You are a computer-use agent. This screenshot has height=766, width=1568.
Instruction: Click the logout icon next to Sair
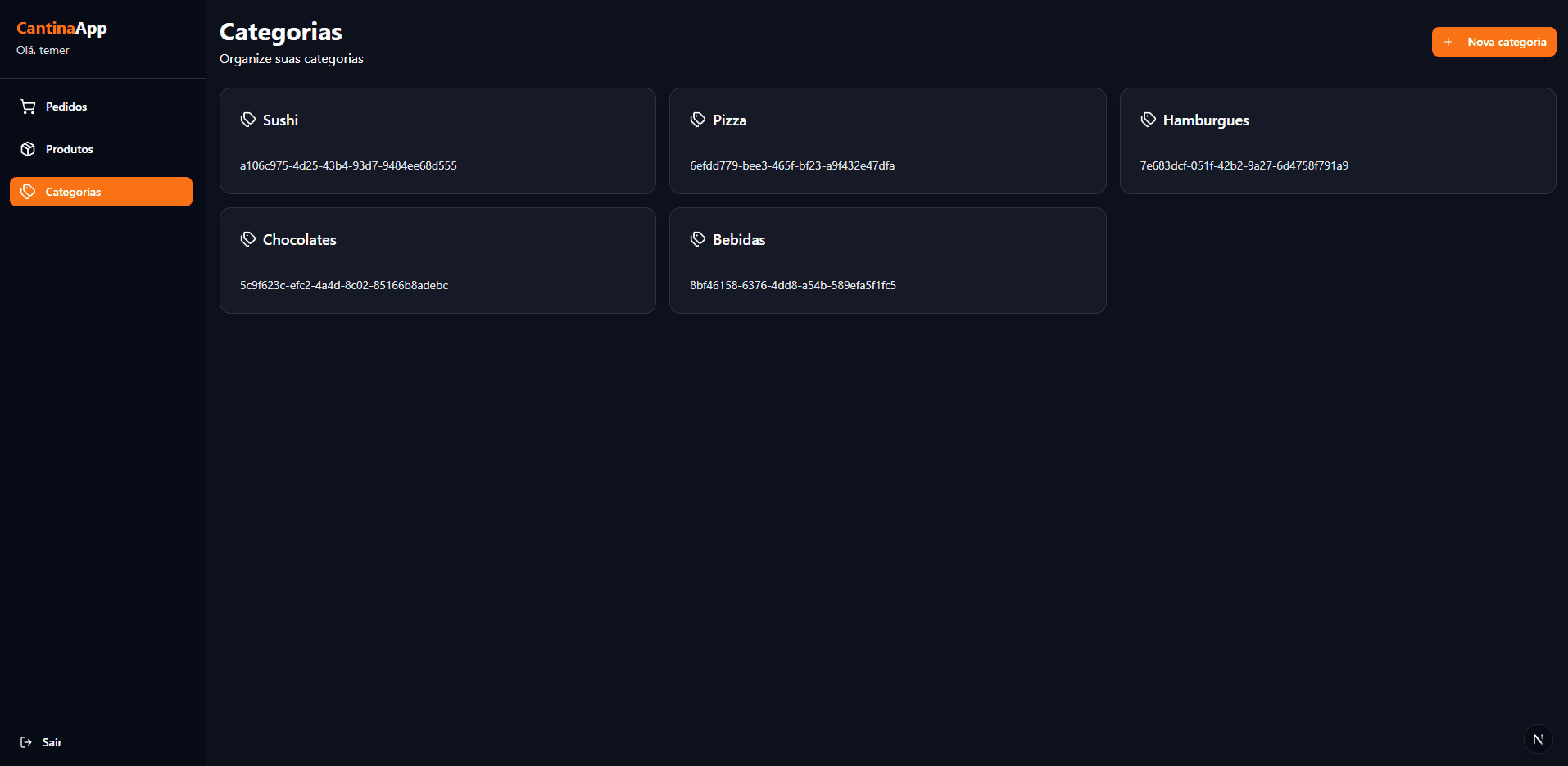click(x=25, y=742)
